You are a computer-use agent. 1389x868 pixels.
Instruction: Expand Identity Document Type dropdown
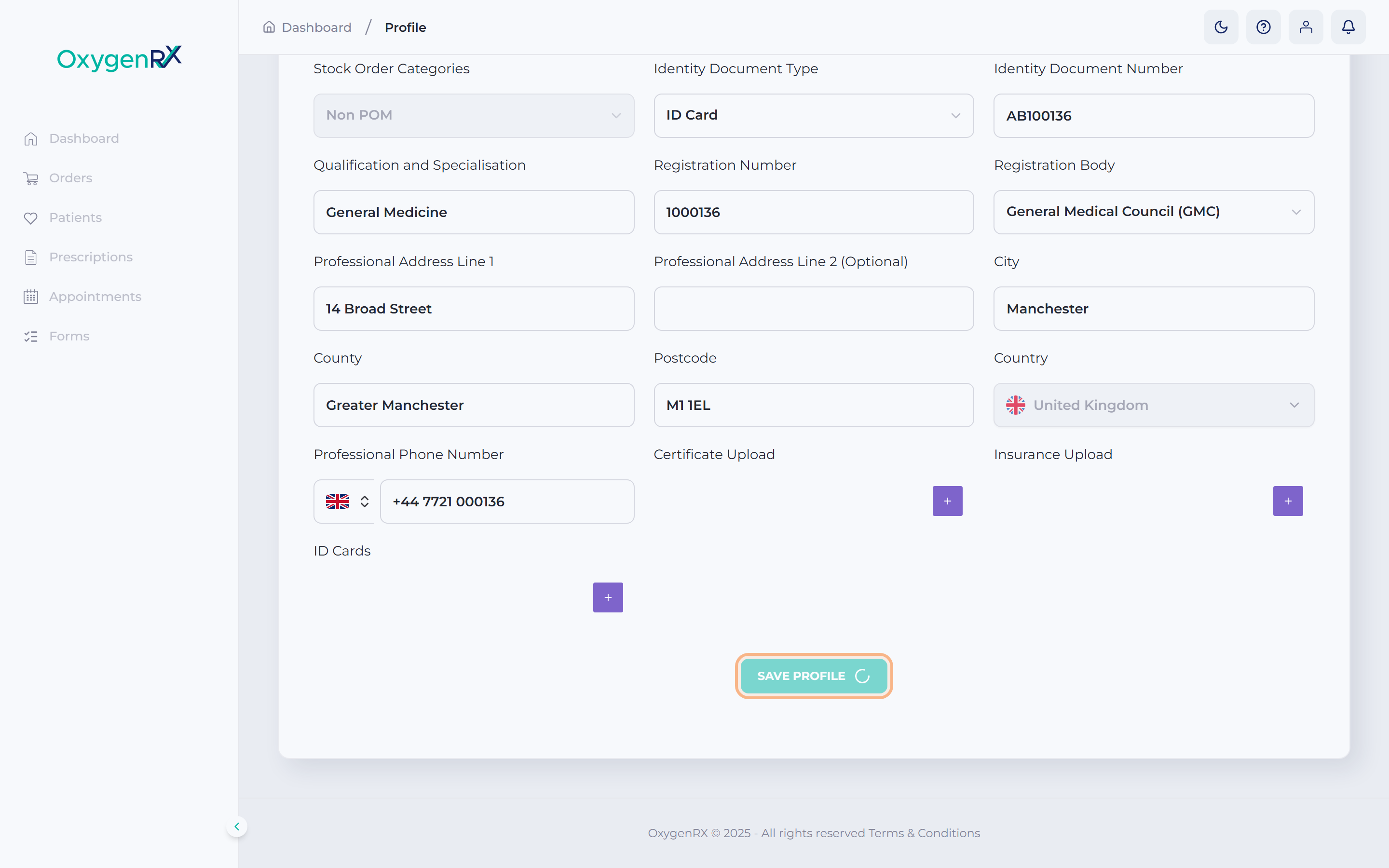813,115
